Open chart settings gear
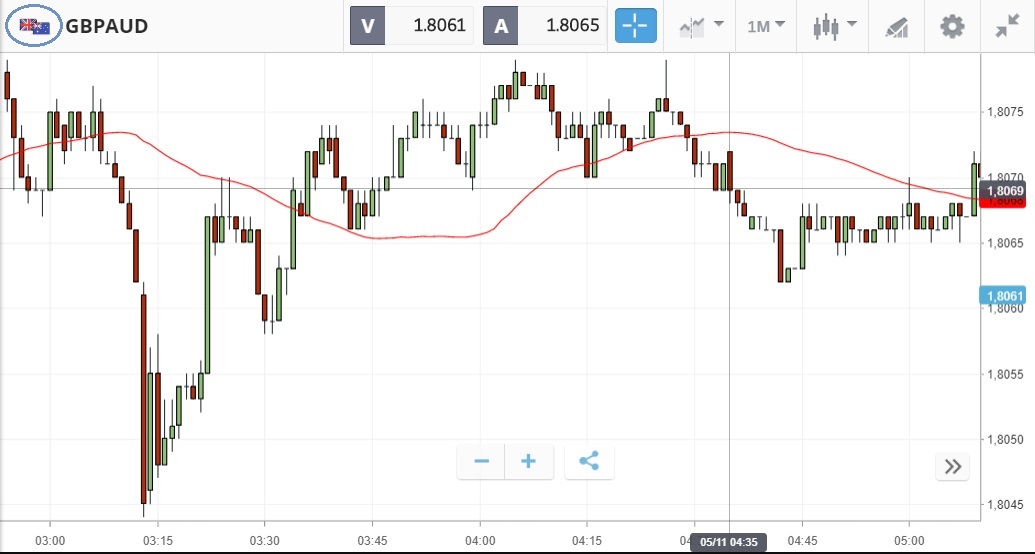Viewport: 1035px width, 554px height. tap(952, 26)
